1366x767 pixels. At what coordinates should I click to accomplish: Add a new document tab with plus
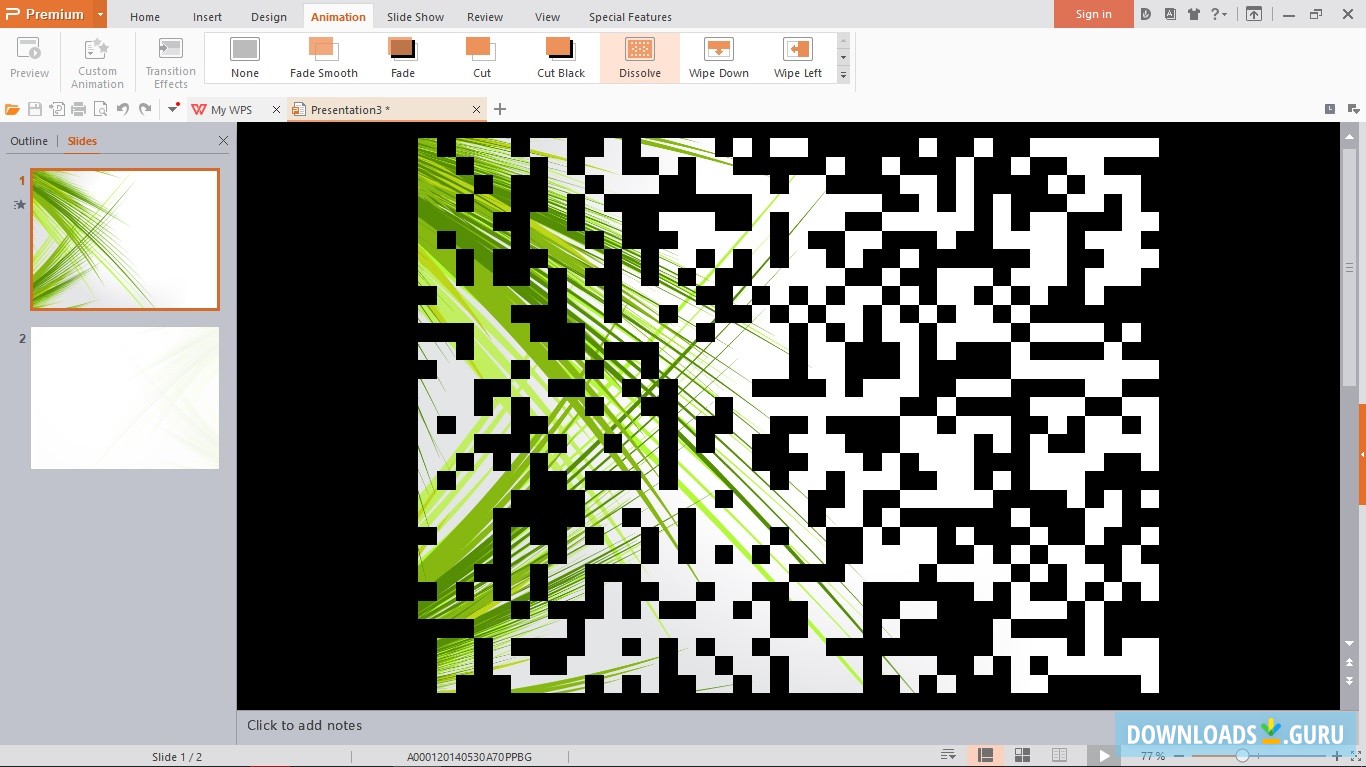500,109
